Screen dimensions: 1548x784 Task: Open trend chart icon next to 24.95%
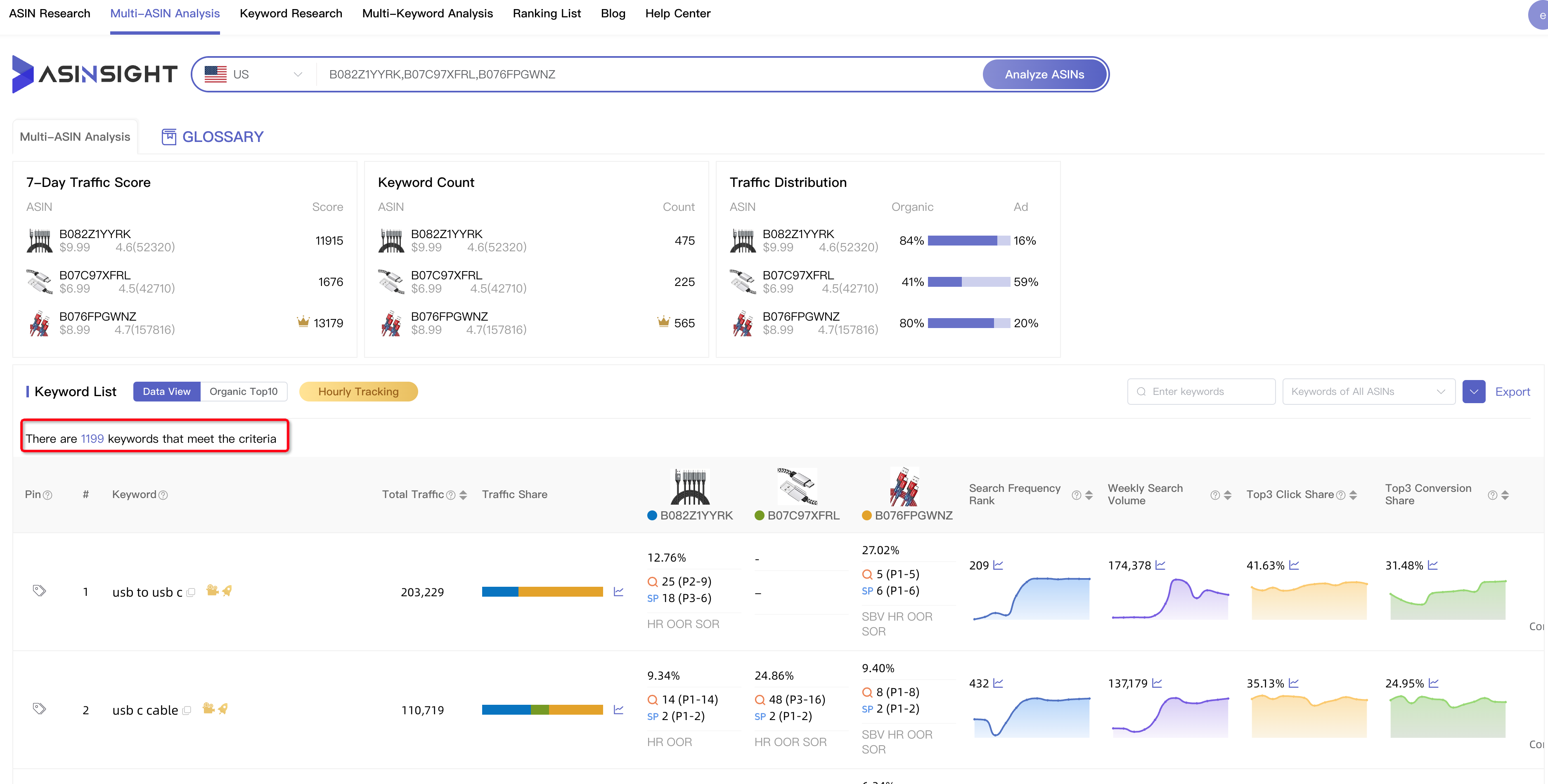[1434, 683]
